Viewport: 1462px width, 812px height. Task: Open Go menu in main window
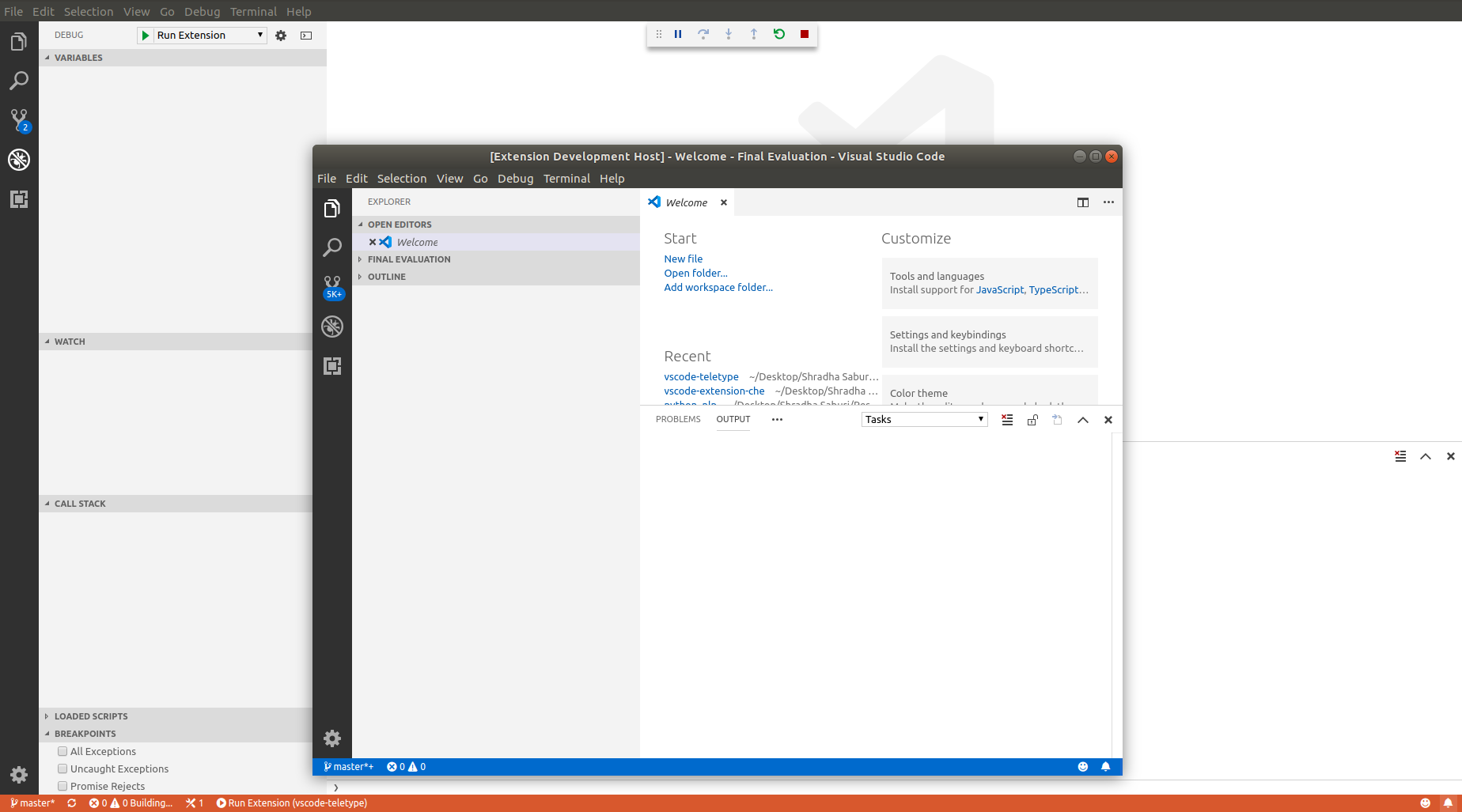[x=167, y=12]
